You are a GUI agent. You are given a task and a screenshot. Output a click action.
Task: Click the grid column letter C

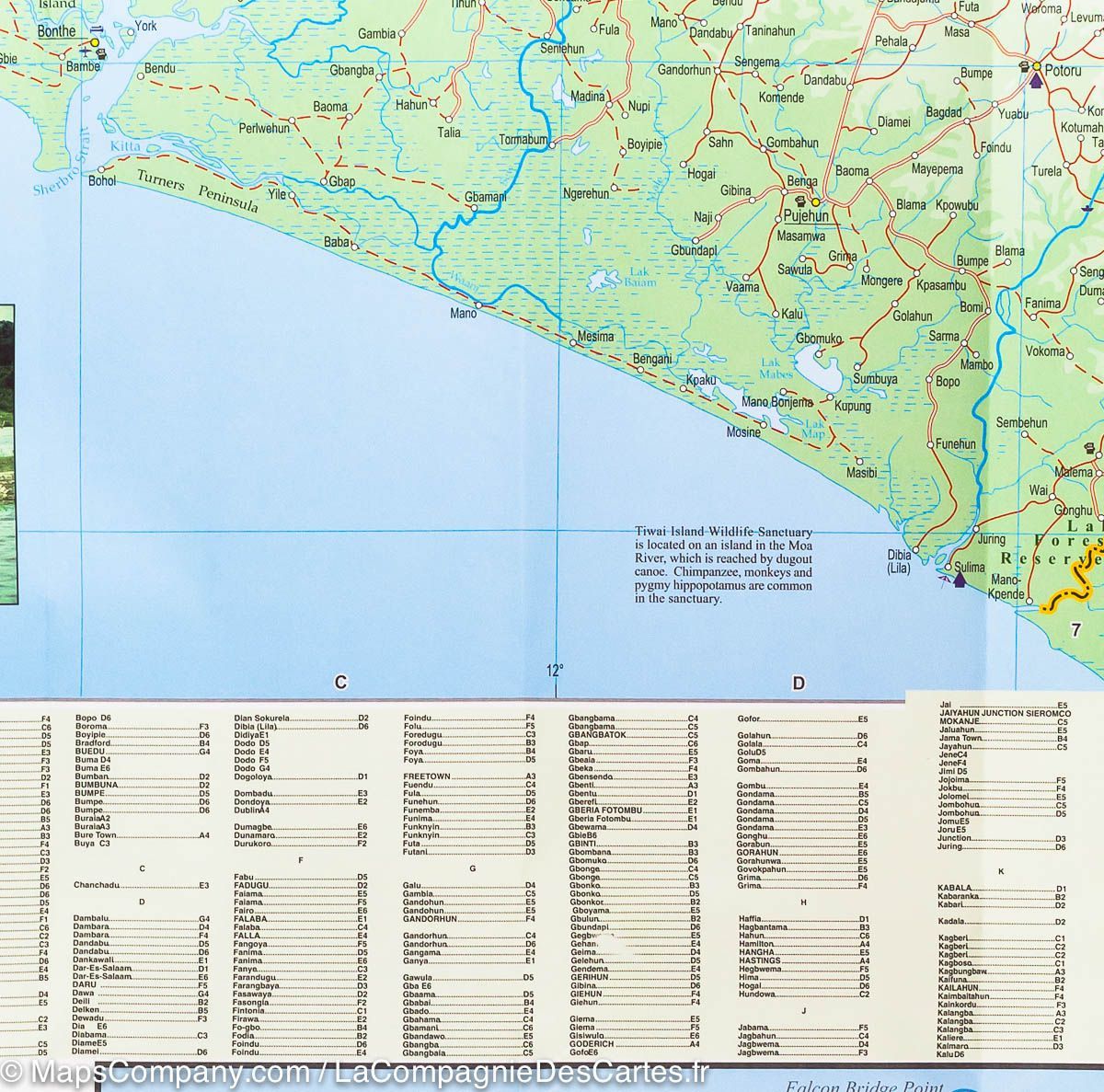pyautogui.click(x=340, y=682)
